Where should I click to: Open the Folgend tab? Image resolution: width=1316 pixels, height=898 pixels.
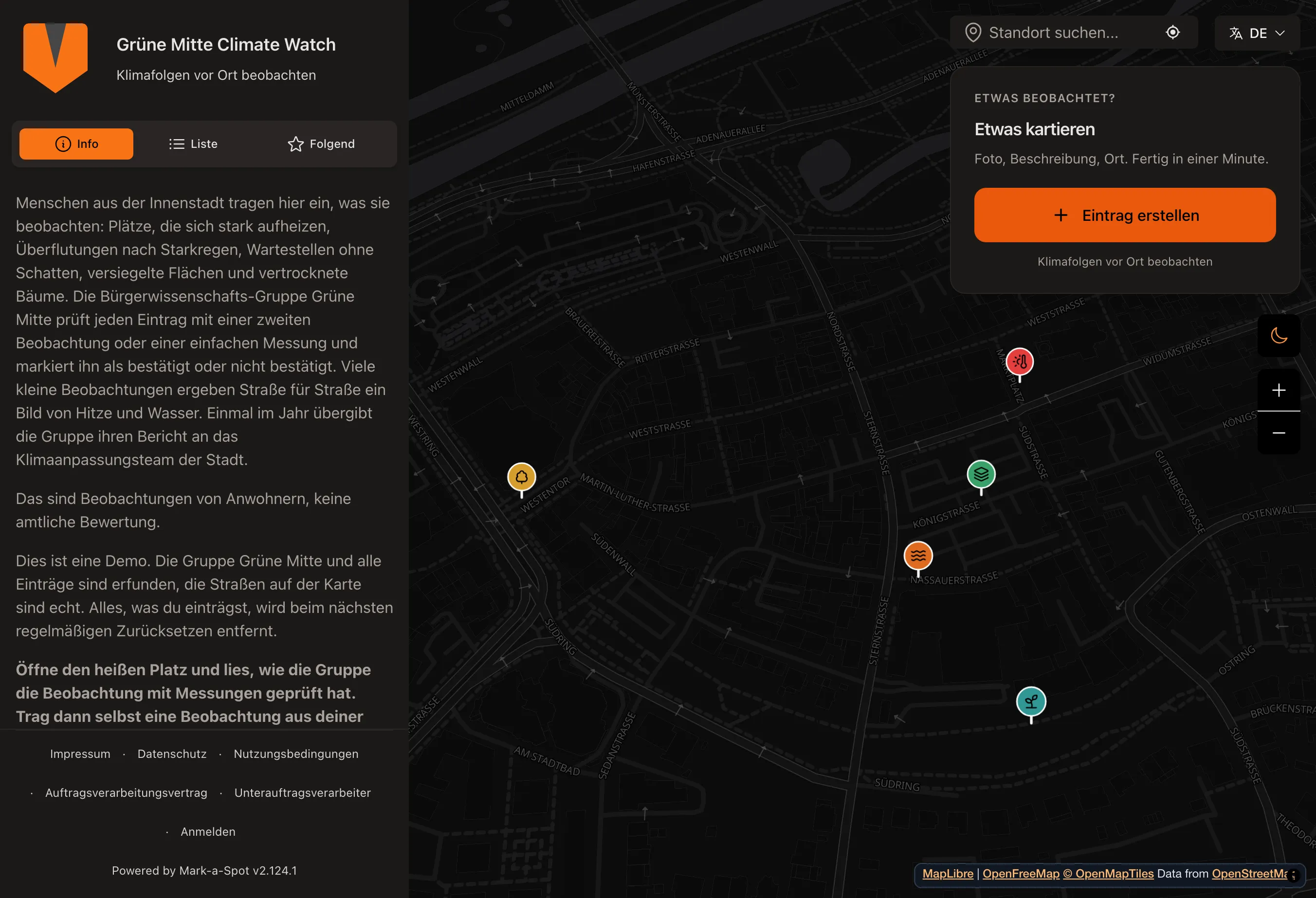321,144
